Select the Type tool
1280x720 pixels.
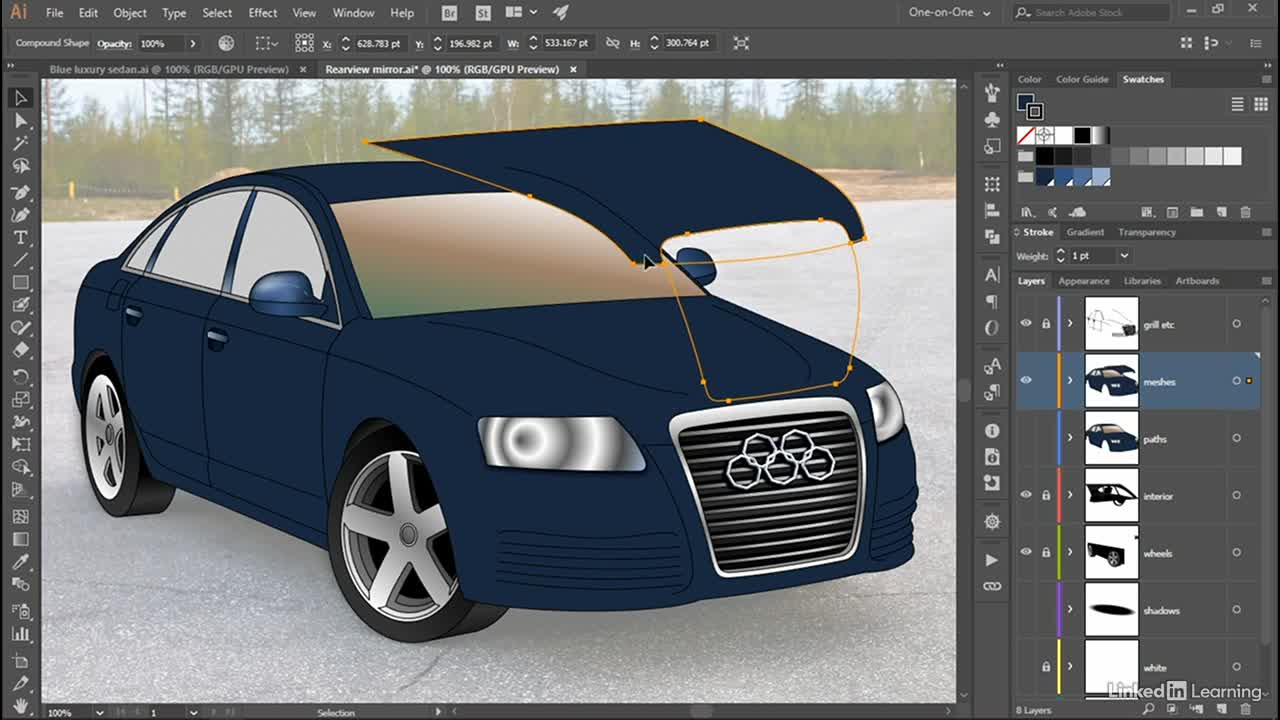coord(20,237)
